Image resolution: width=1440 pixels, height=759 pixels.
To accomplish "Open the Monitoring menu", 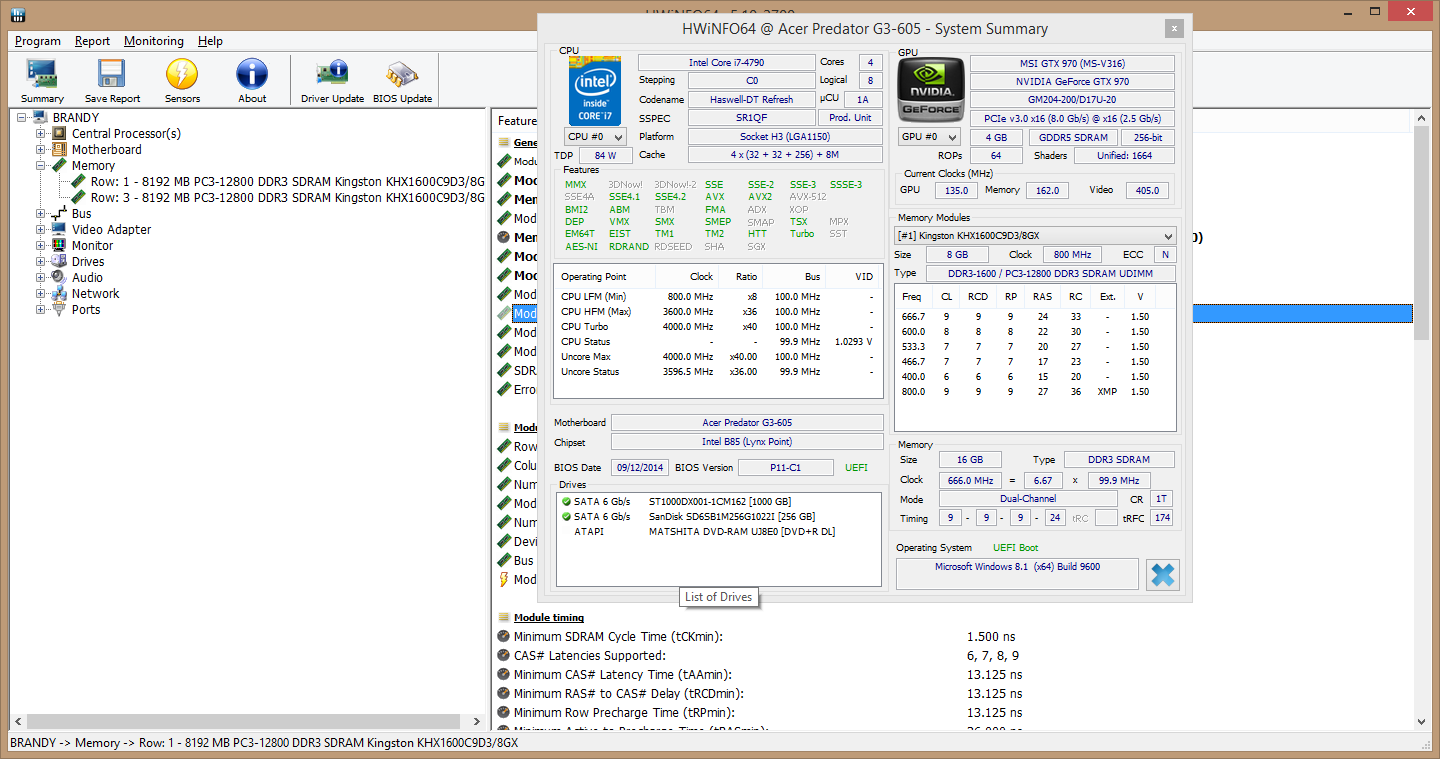I will pos(154,41).
